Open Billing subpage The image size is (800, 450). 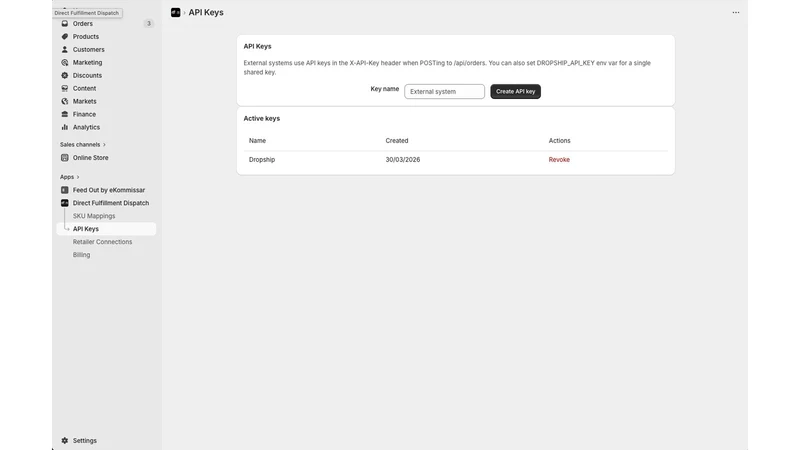tap(81, 255)
